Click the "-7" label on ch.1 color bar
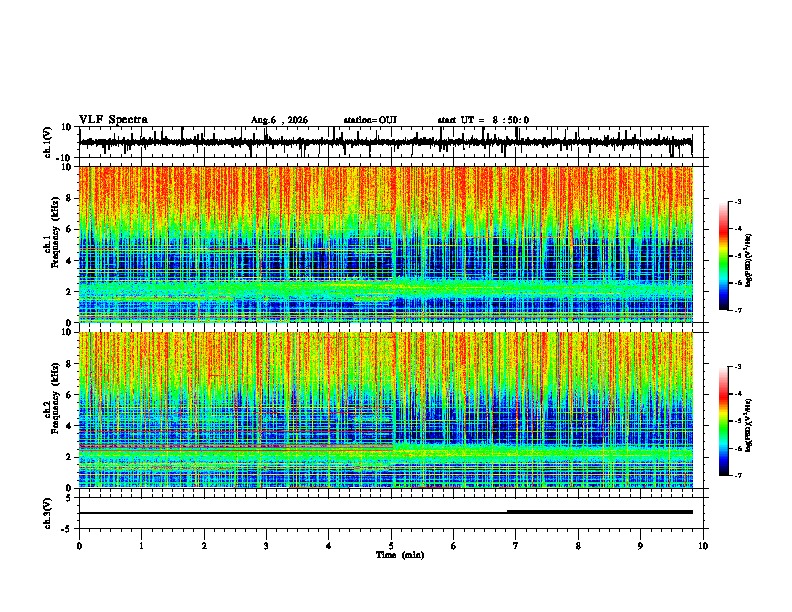Screen dimensions: 792x612 (x=738, y=310)
